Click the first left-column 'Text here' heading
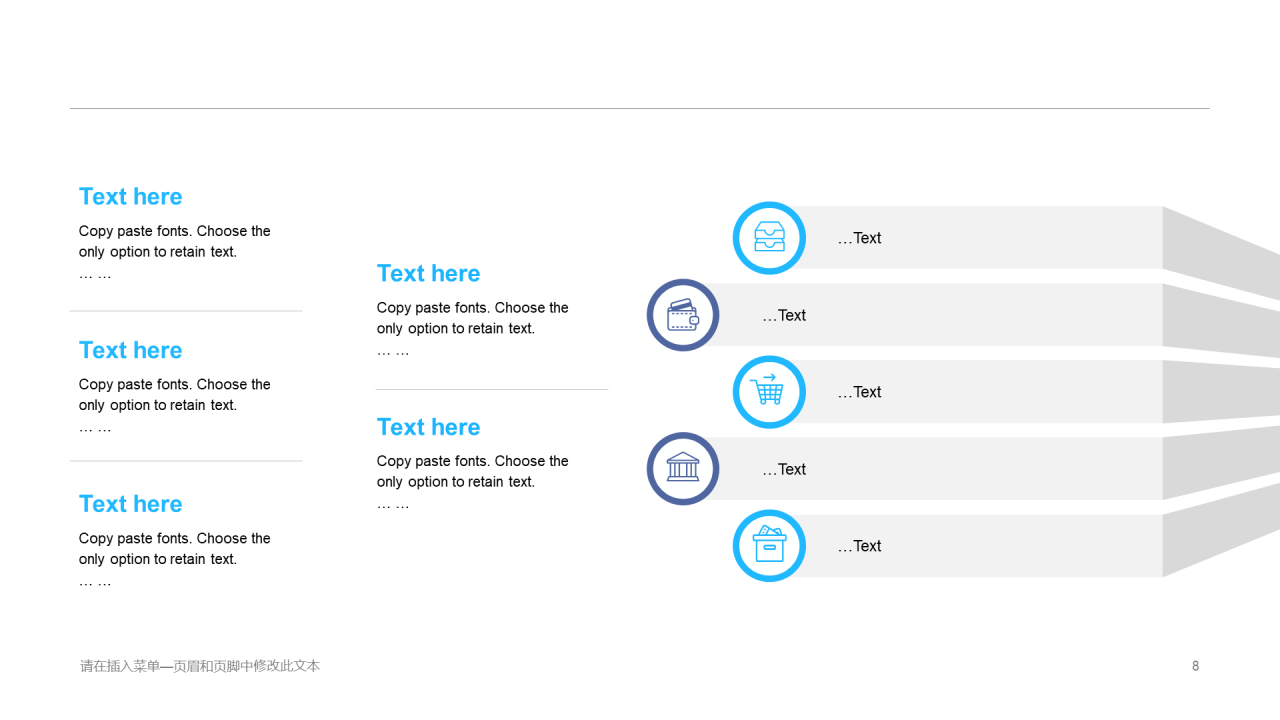Image resolution: width=1280 pixels, height=720 pixels. point(131,197)
